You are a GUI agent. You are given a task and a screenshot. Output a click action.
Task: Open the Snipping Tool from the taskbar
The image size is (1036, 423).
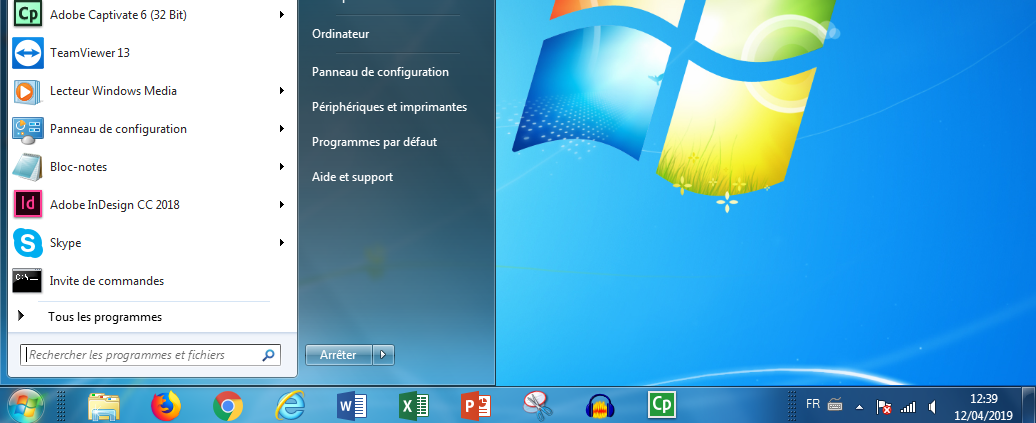coord(538,406)
